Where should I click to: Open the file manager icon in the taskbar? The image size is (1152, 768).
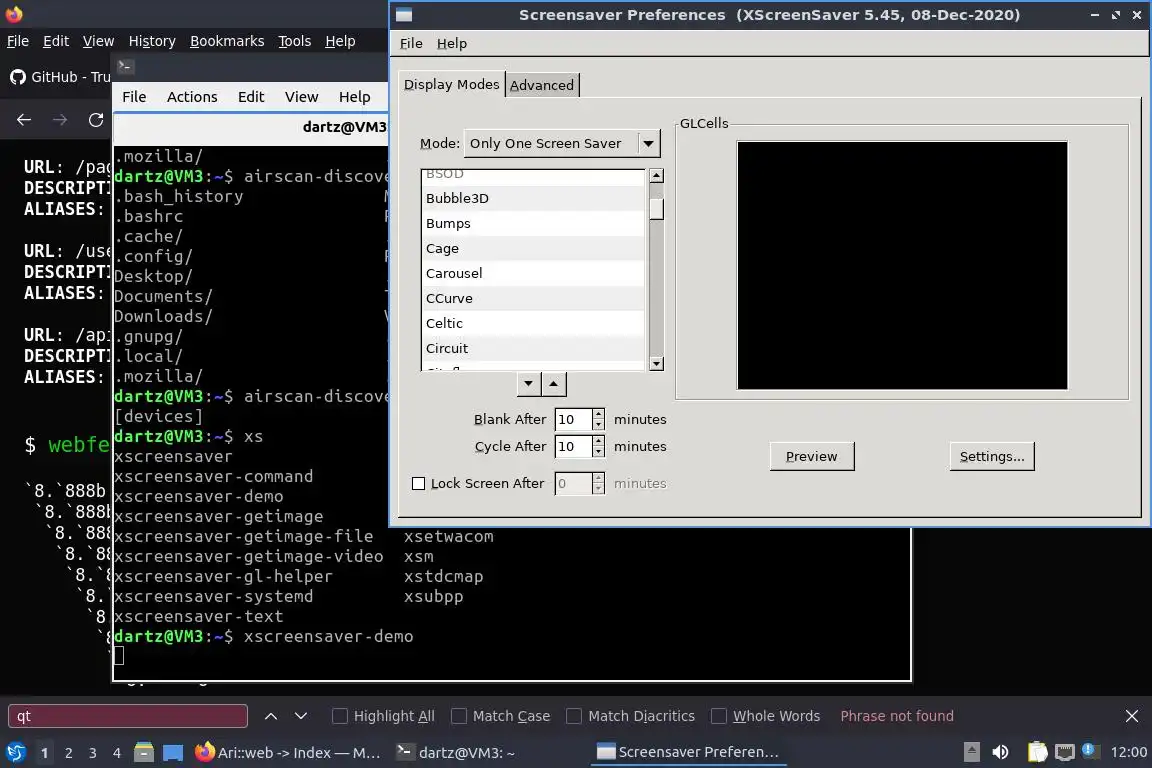point(144,753)
